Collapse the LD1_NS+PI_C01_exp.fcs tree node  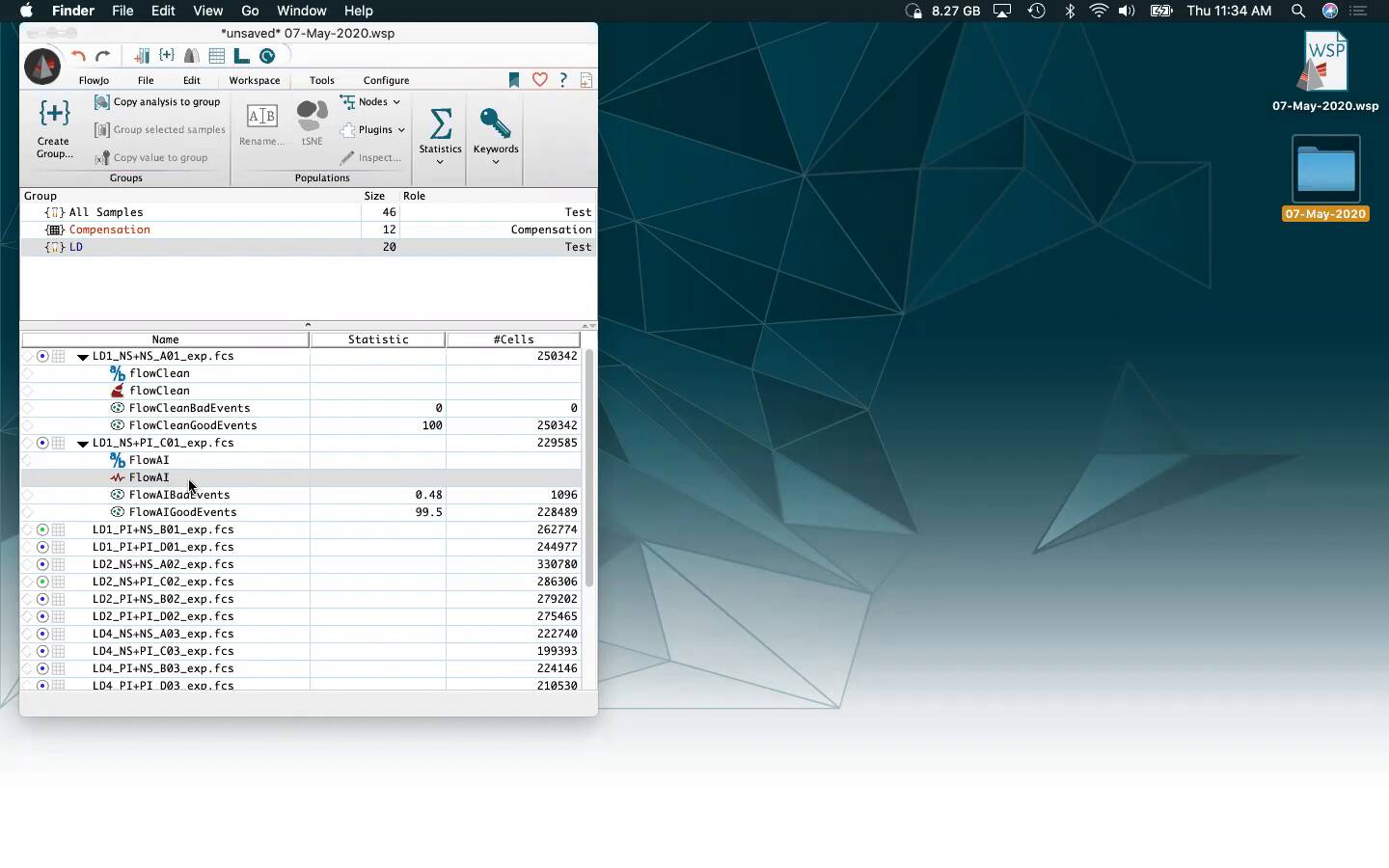83,444
